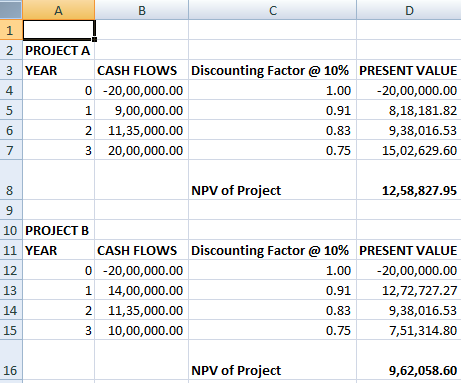Image resolution: width=461 pixels, height=383 pixels.
Task: Select column B header
Action: pos(142,10)
